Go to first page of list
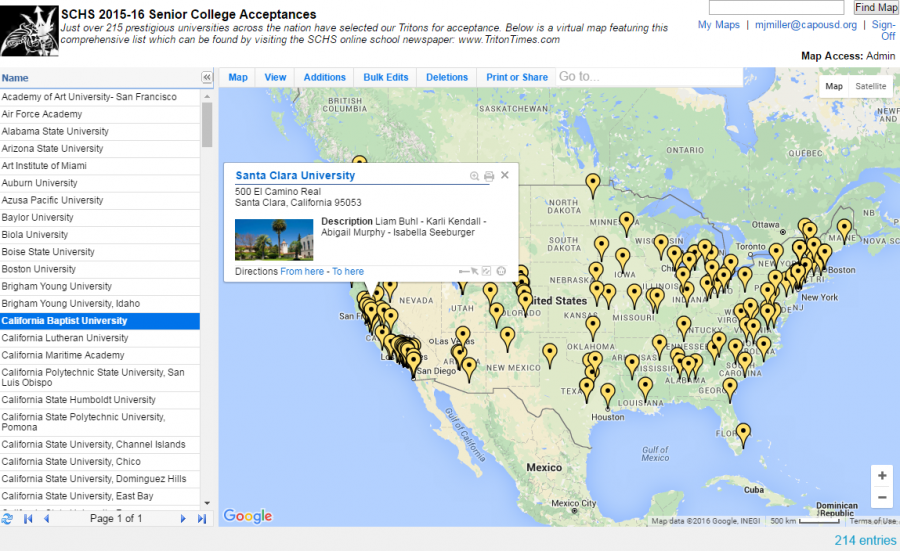900x551 pixels. coord(28,518)
